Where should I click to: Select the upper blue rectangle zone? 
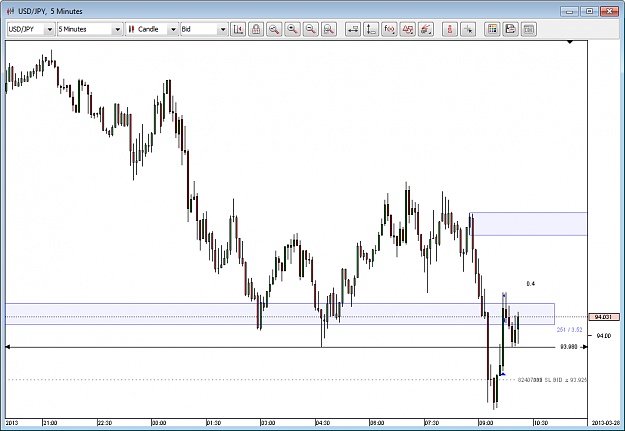click(x=528, y=224)
